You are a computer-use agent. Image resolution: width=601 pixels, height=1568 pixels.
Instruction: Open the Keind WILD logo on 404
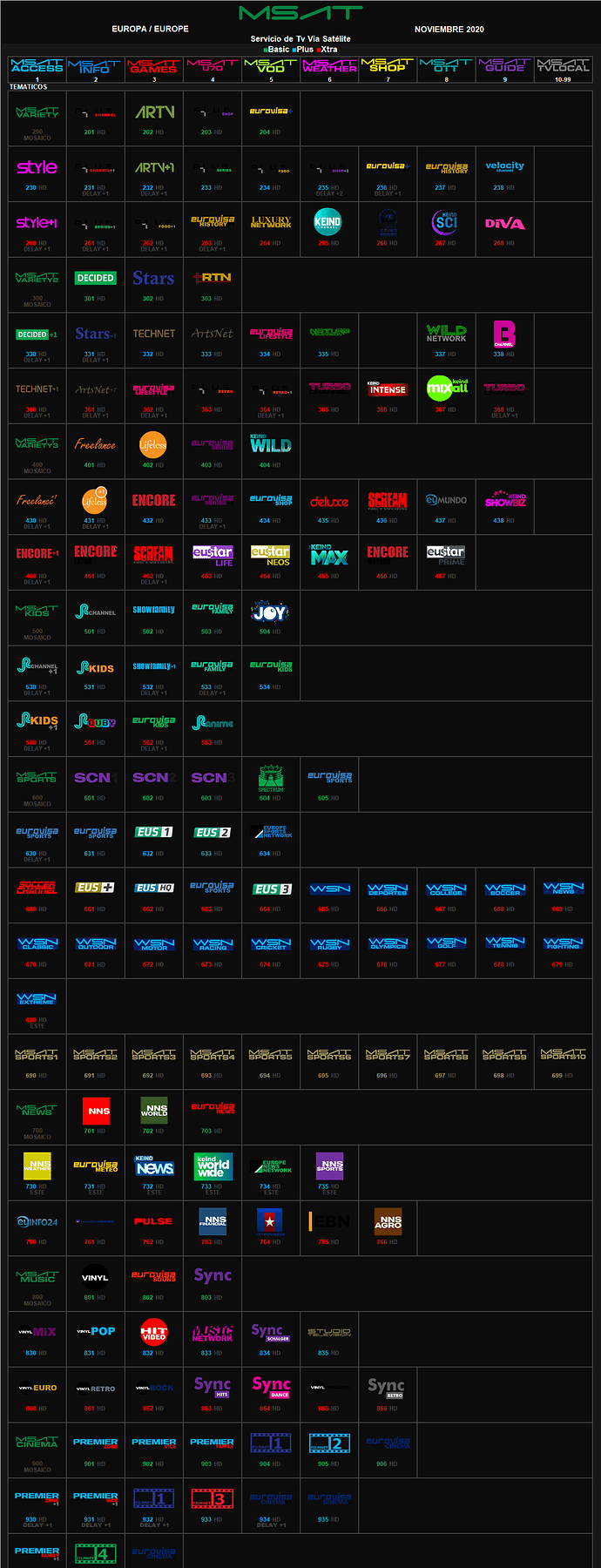pyautogui.click(x=271, y=444)
